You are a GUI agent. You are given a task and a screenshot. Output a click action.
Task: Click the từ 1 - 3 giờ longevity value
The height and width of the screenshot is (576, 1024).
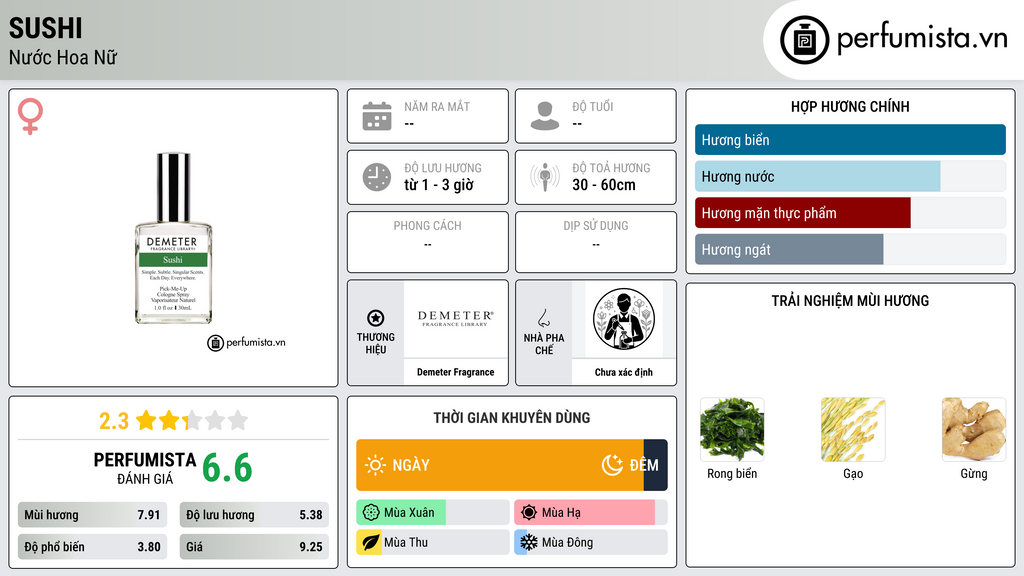click(x=438, y=185)
